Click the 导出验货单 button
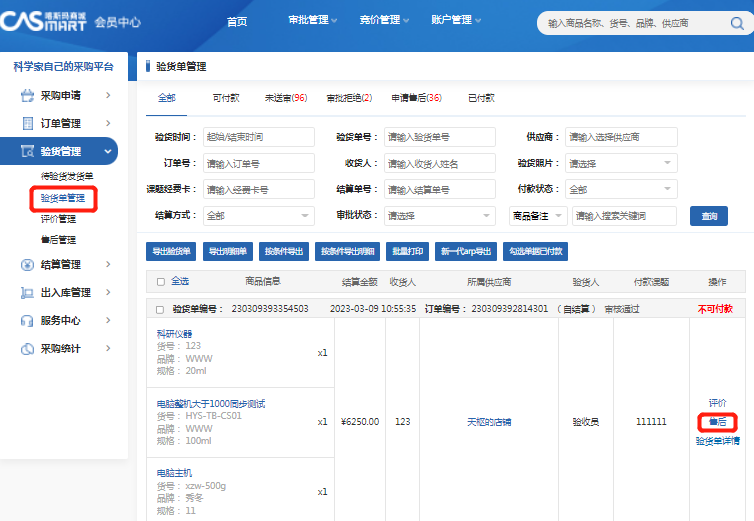 (171, 252)
